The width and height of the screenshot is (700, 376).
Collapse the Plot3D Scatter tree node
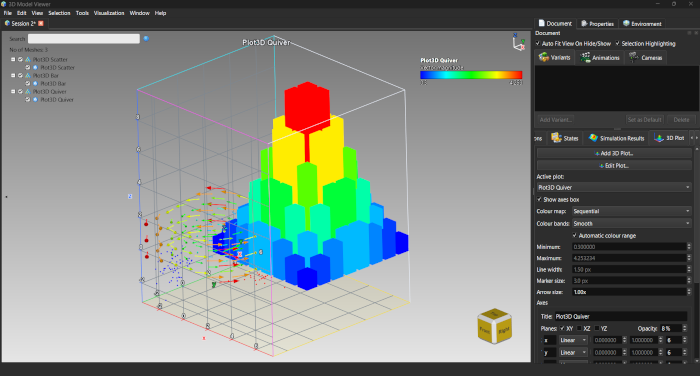13,59
